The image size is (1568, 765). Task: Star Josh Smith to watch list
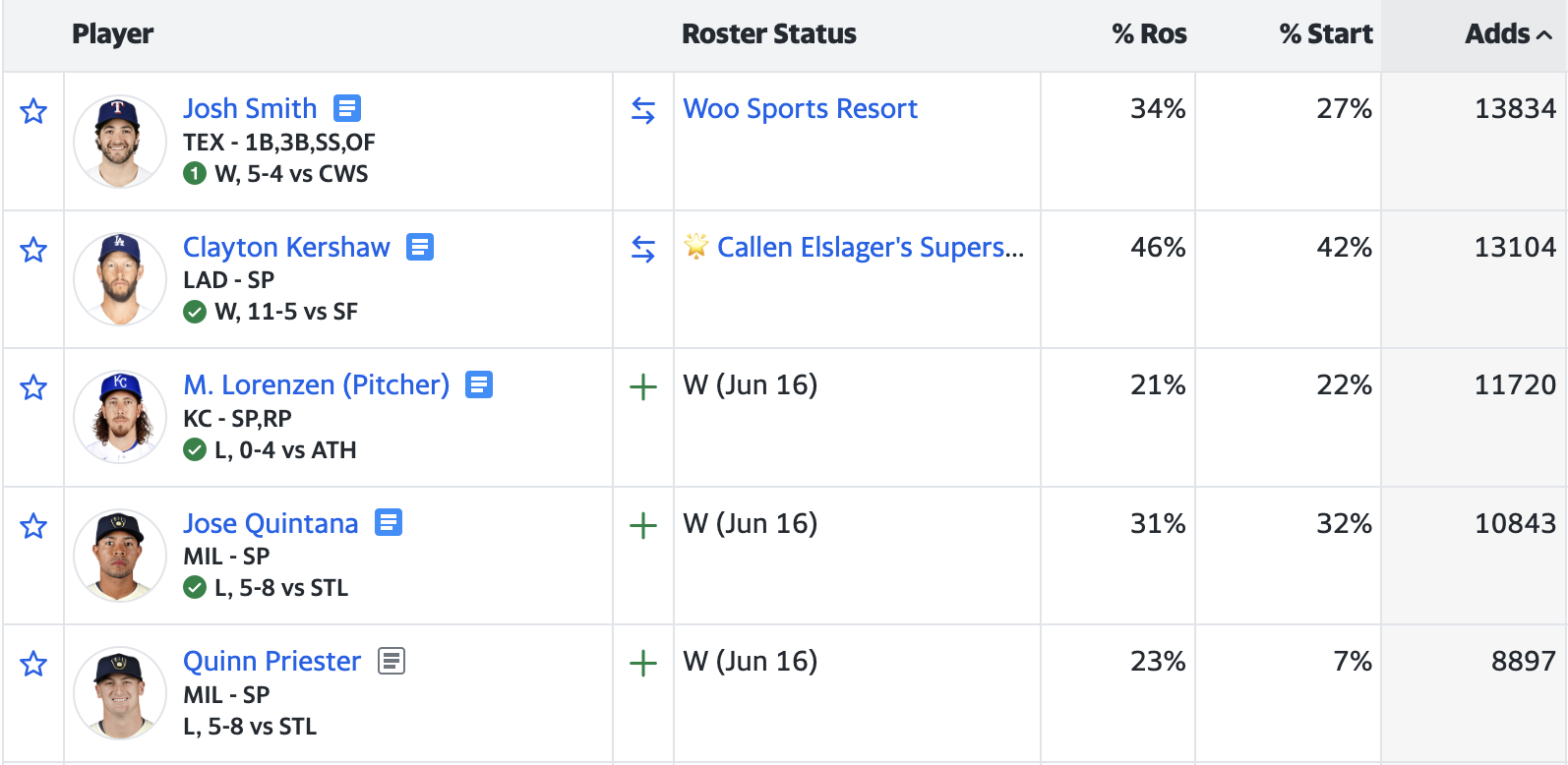click(33, 111)
